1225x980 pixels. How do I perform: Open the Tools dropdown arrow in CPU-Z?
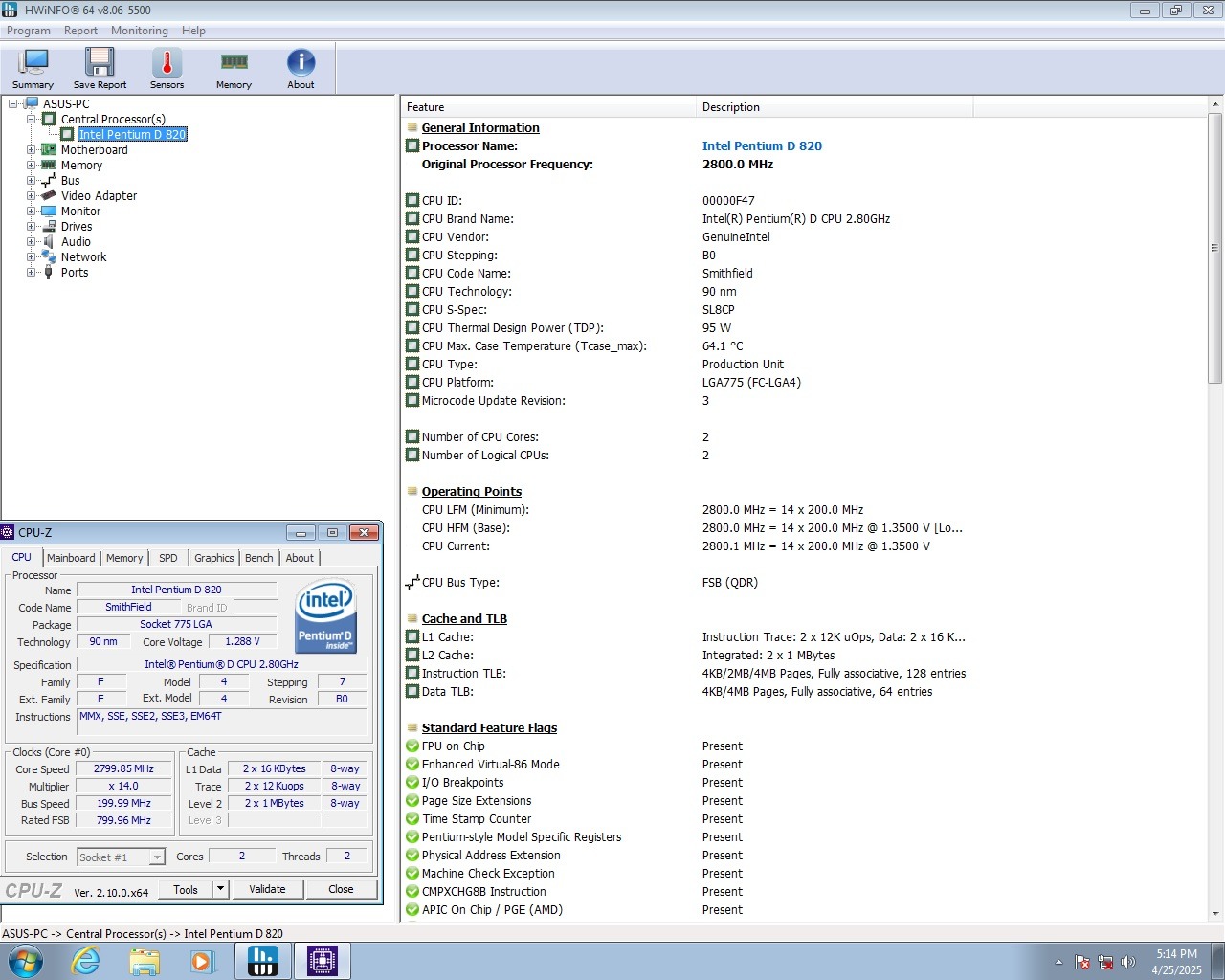pyautogui.click(x=220, y=889)
